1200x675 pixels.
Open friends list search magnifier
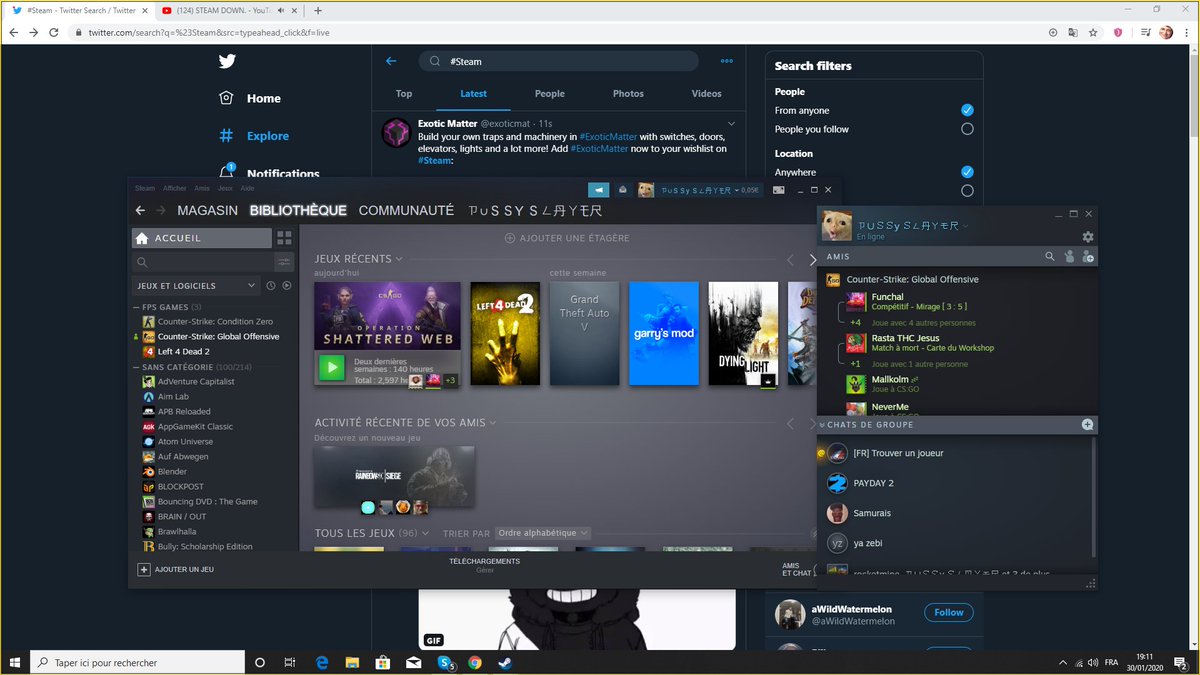click(x=1050, y=257)
